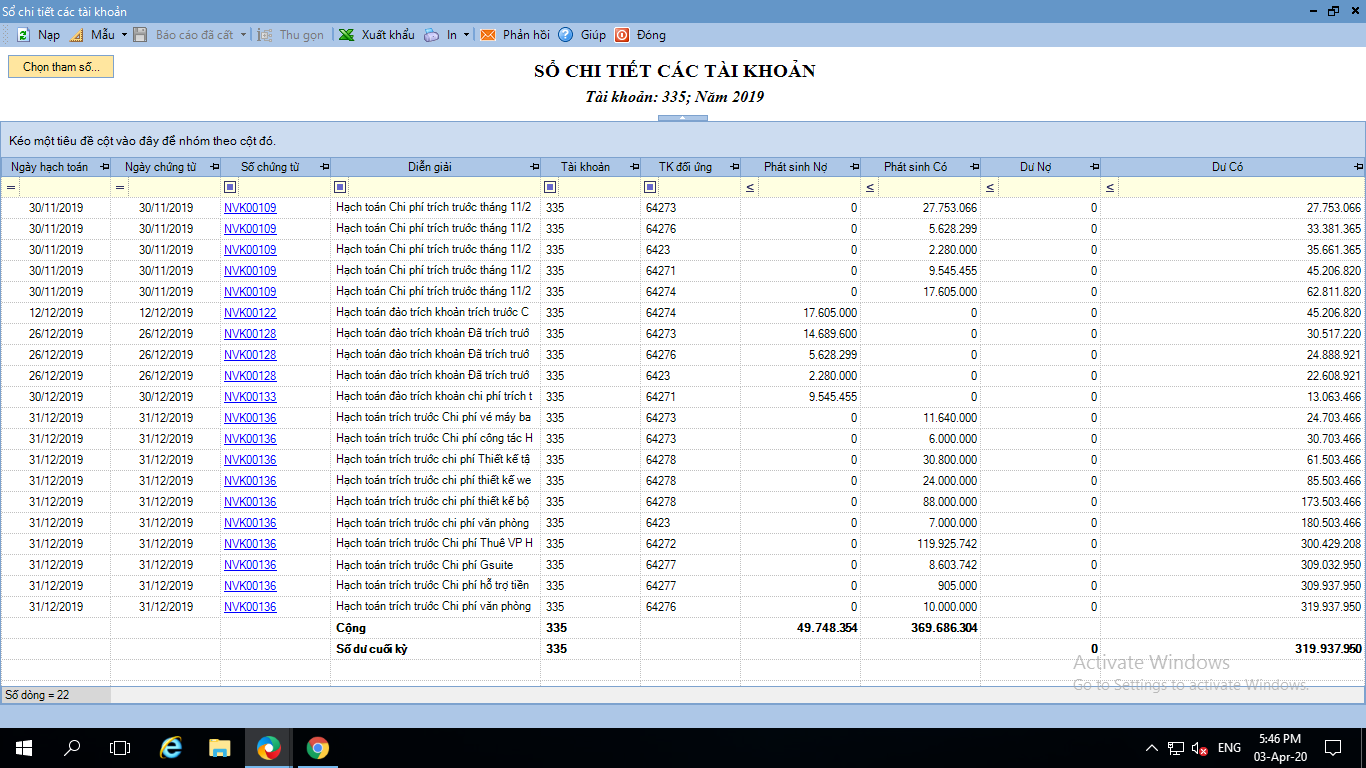
Task: Click the Đóng close report icon
Action: 622,35
